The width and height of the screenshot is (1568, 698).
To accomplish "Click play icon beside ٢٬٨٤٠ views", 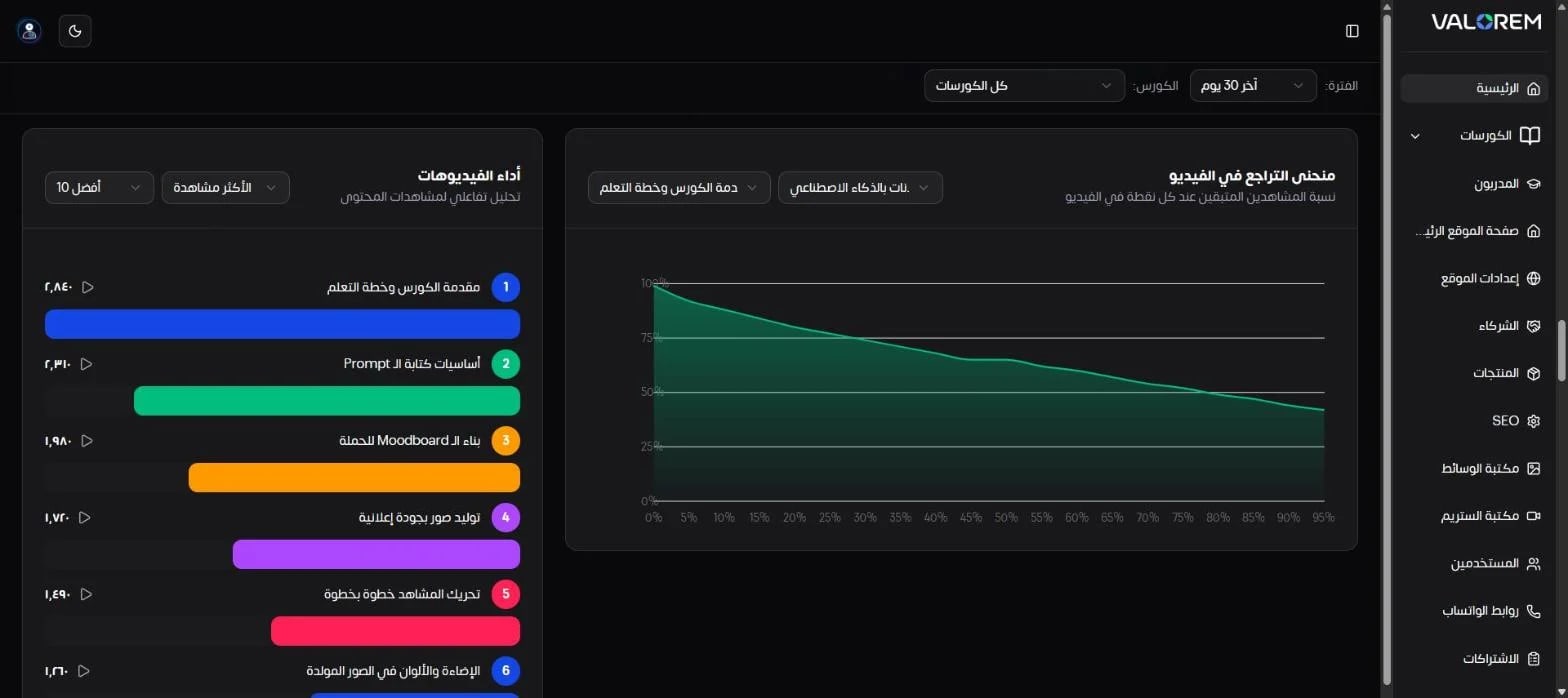I will tap(88, 287).
